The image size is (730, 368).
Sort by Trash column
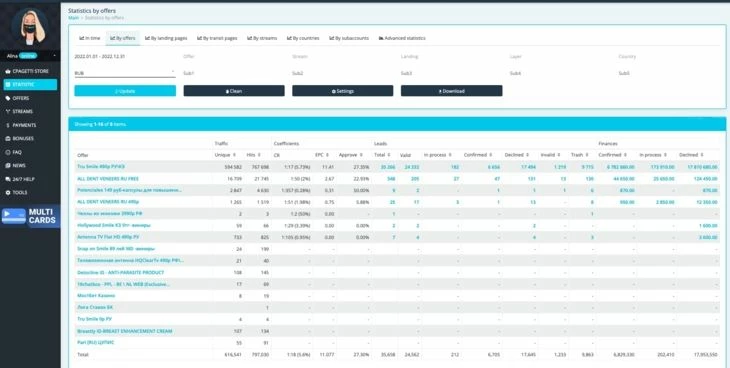580,155
